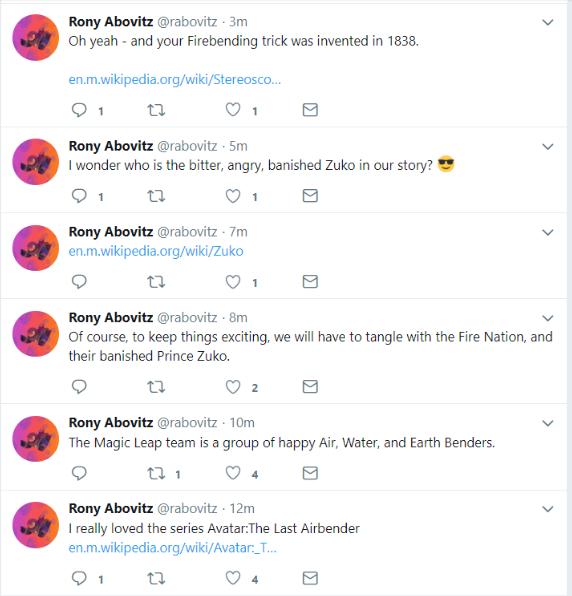
Task: Open the Wikipedia Stereosco... link
Action: (x=174, y=79)
